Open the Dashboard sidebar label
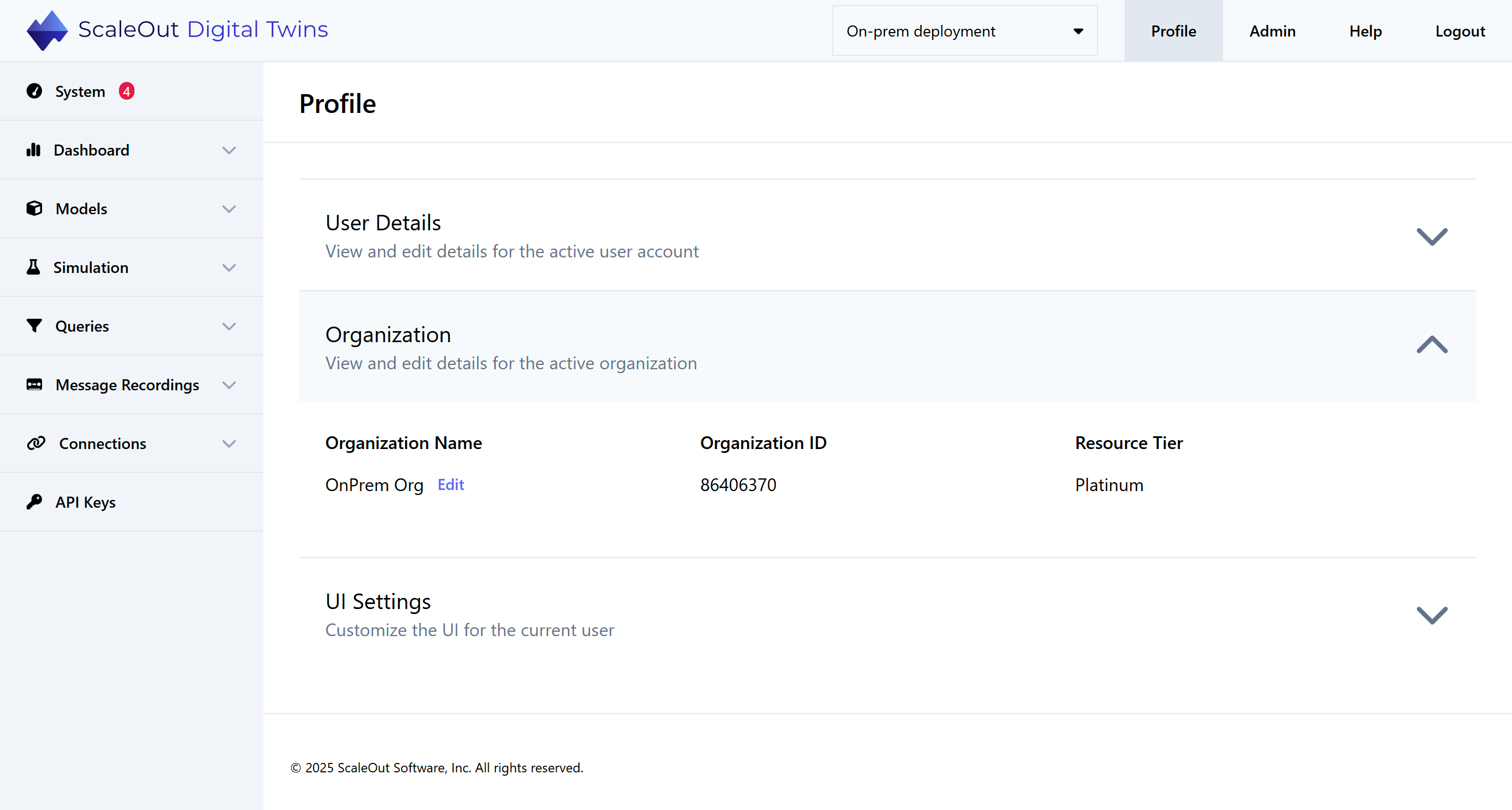Screen dimensions: 1512x810 [x=91, y=151]
